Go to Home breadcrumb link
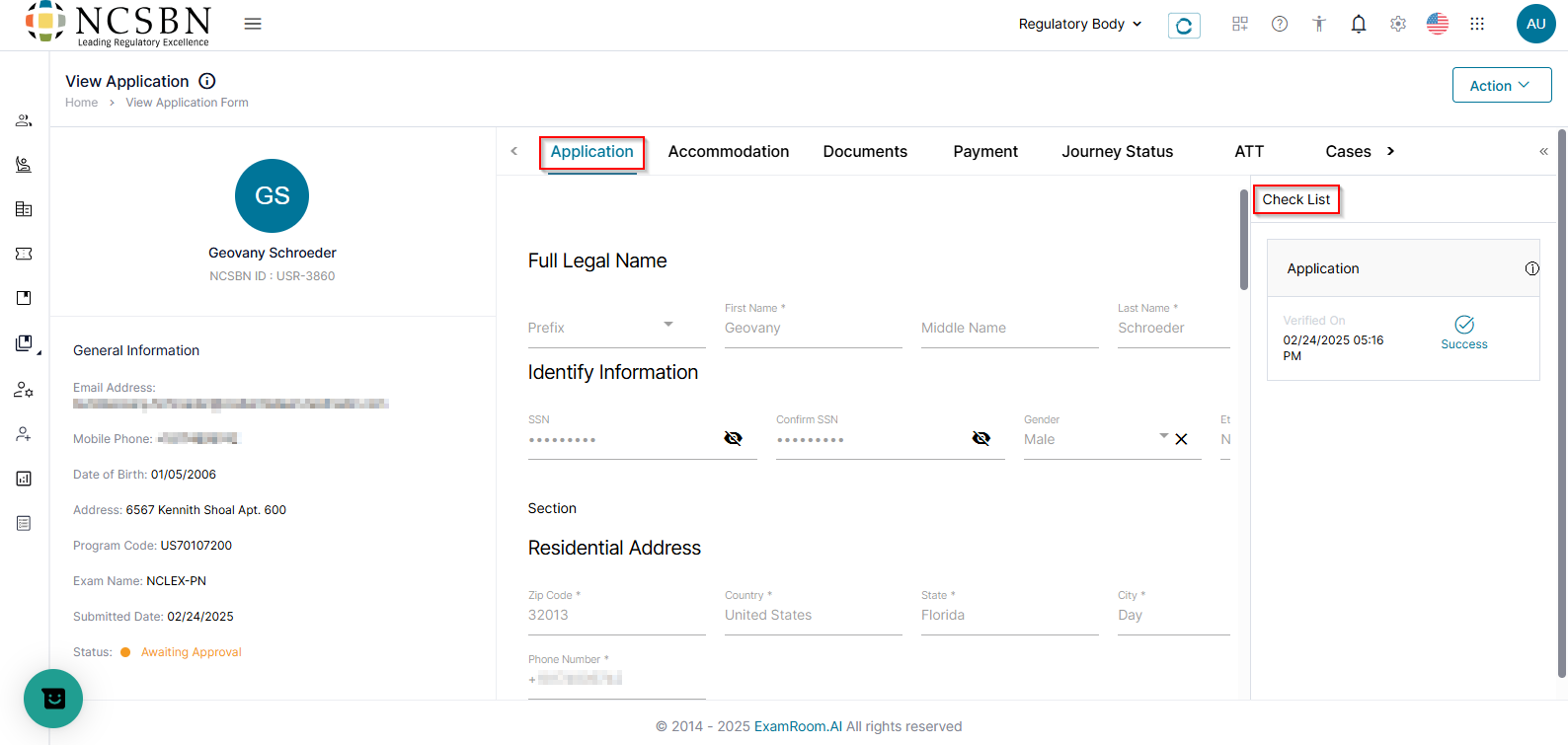This screenshot has height=745, width=1568. tap(81, 103)
